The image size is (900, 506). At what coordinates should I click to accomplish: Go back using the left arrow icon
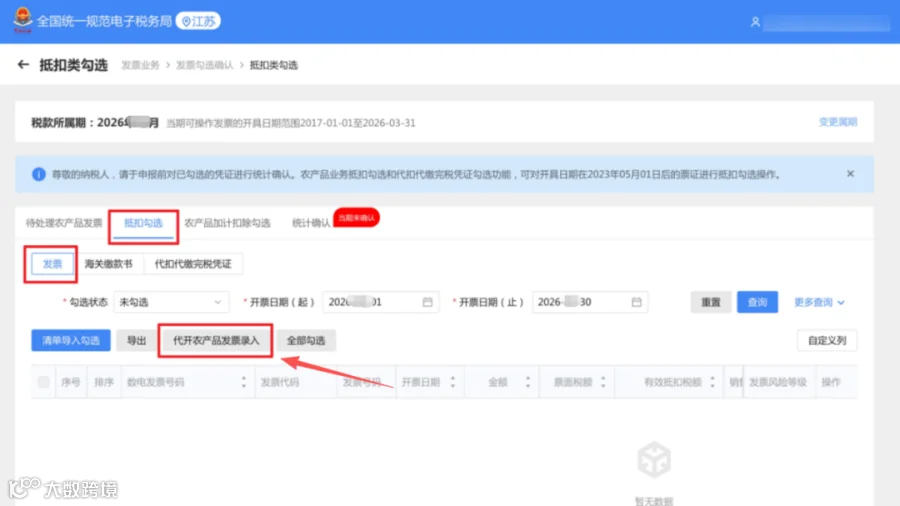[x=23, y=65]
